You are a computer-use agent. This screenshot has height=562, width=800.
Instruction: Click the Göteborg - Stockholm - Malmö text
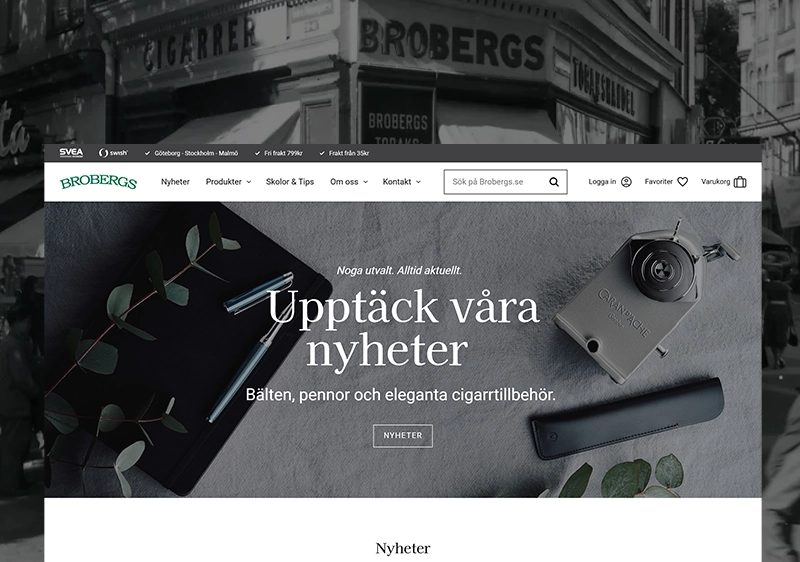pyautogui.click(x=196, y=153)
